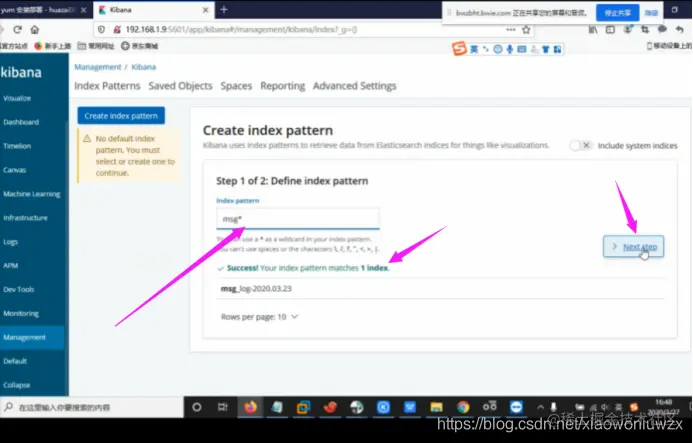The image size is (693, 443).
Task: Open the page actions three-dot menu
Action: pyautogui.click(x=510, y=30)
